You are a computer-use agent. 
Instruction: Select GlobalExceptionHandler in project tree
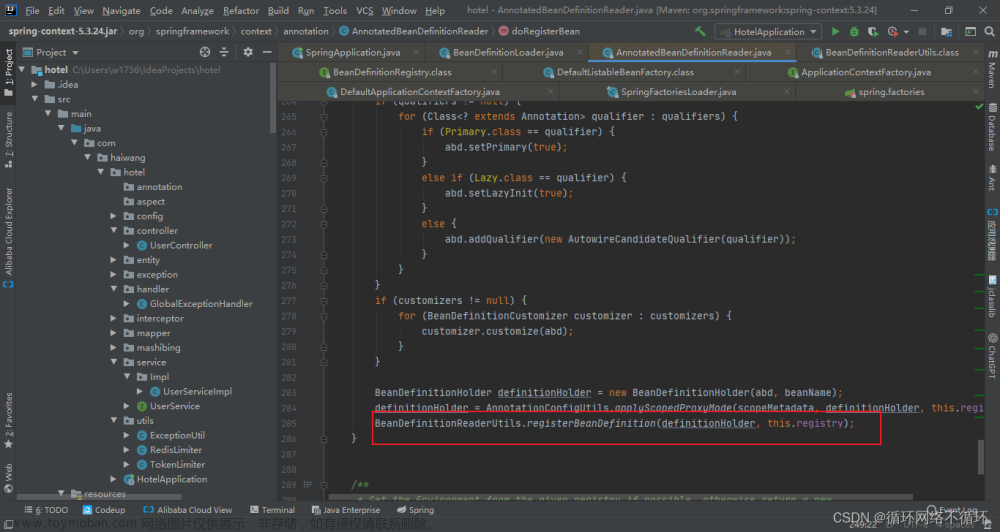[201, 304]
